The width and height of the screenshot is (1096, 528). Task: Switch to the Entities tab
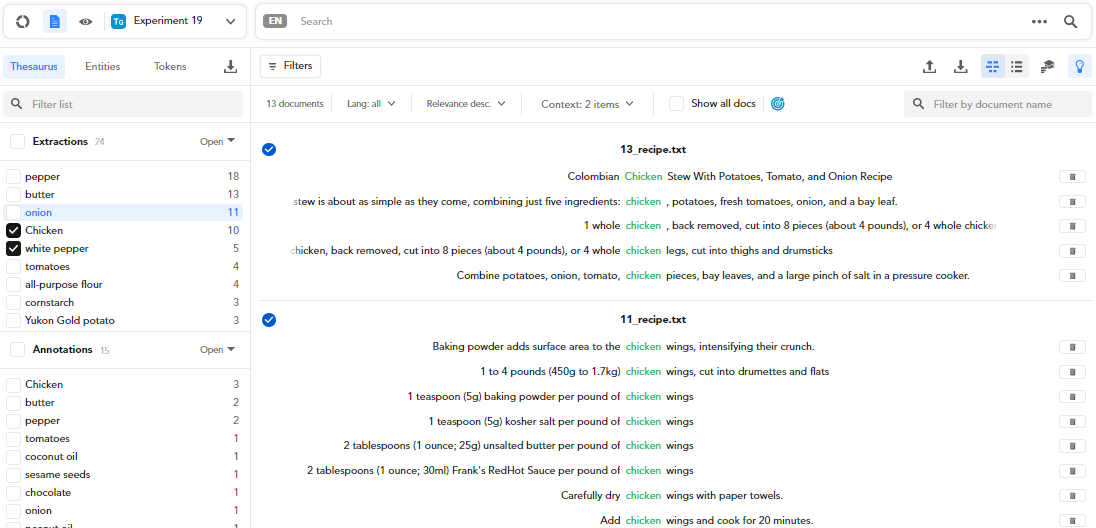pyautogui.click(x=102, y=67)
